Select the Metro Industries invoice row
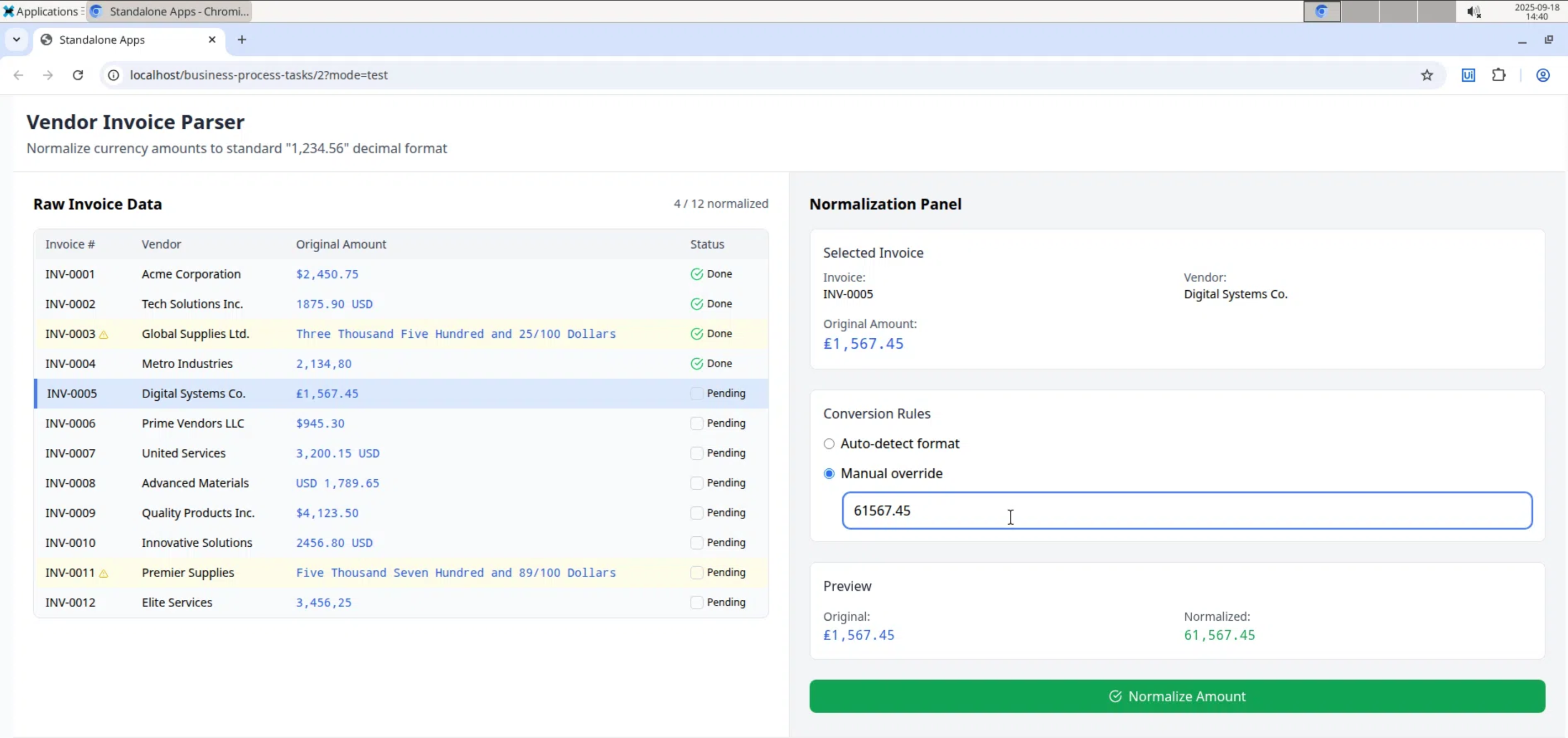The image size is (1568, 738). [401, 364]
